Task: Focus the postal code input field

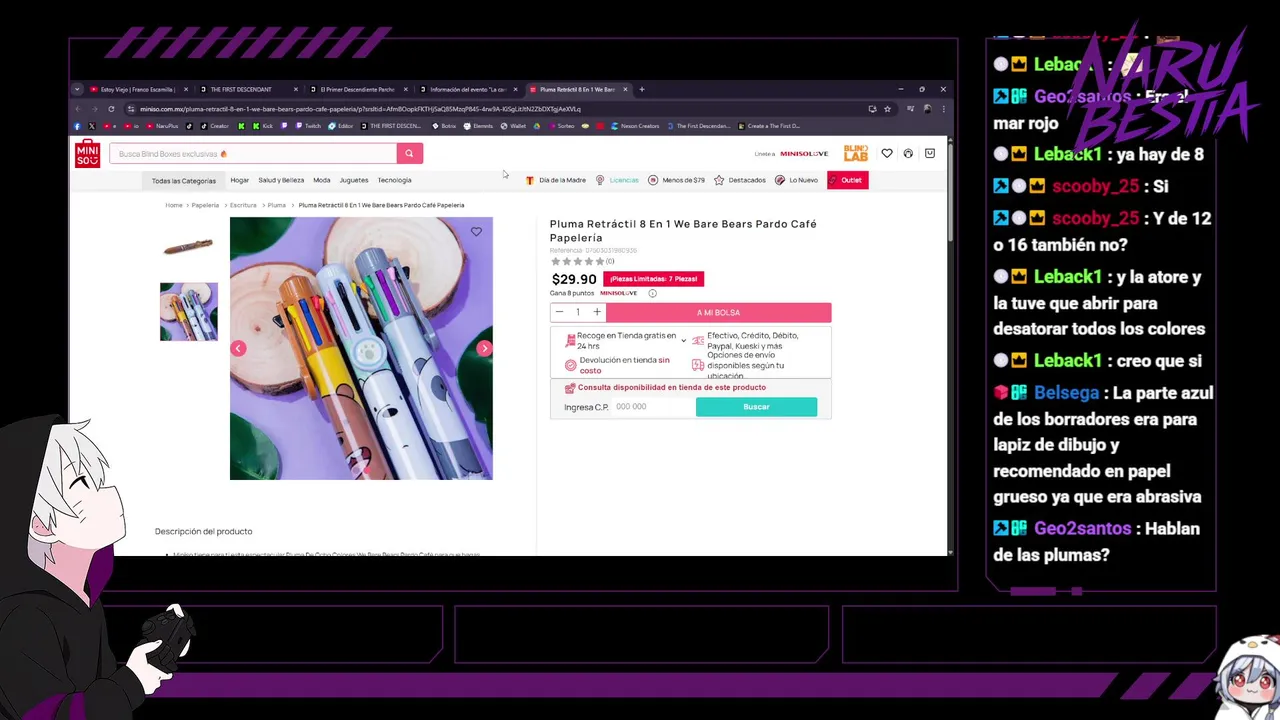Action: pyautogui.click(x=651, y=407)
